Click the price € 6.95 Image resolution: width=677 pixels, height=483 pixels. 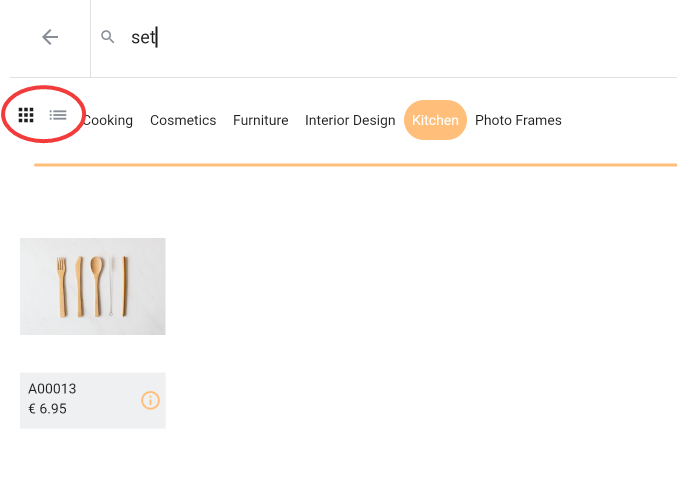pyautogui.click(x=47, y=409)
